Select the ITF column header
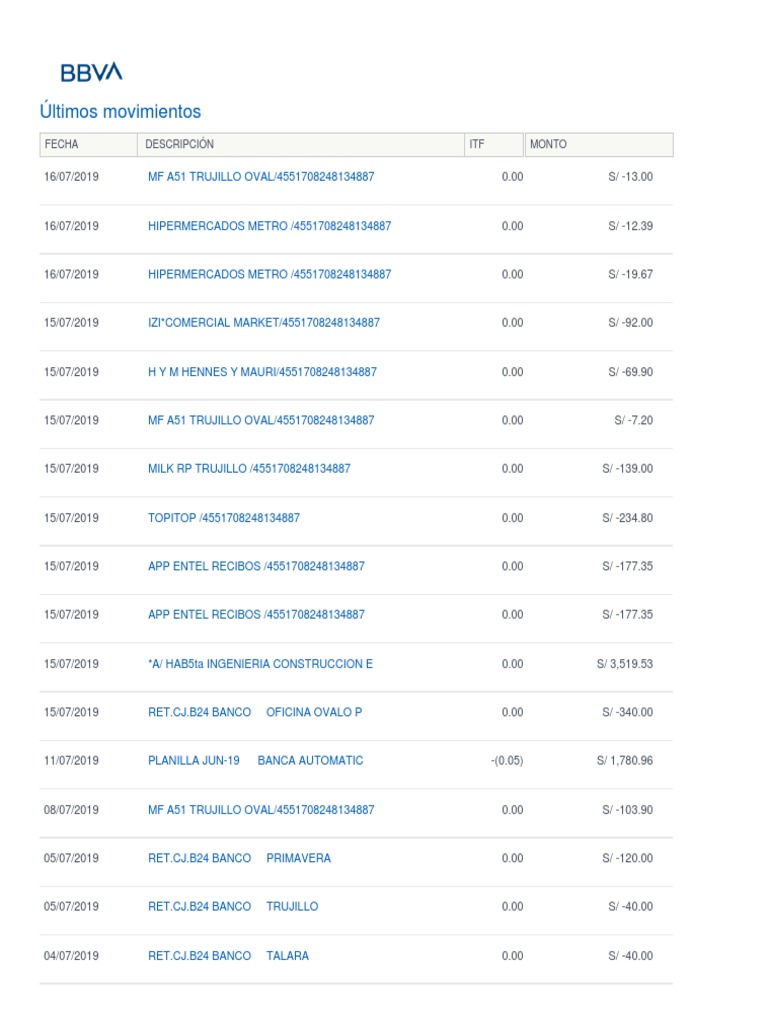The width and height of the screenshot is (768, 1024). click(477, 145)
